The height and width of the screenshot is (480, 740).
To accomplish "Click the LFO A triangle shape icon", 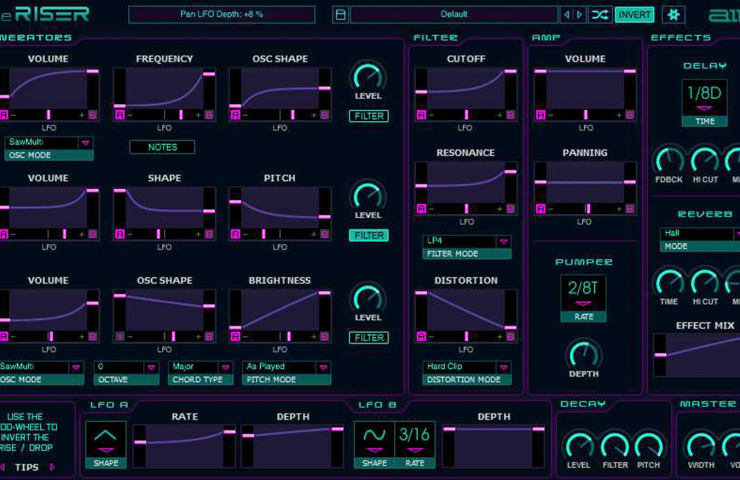I will pos(106,440).
